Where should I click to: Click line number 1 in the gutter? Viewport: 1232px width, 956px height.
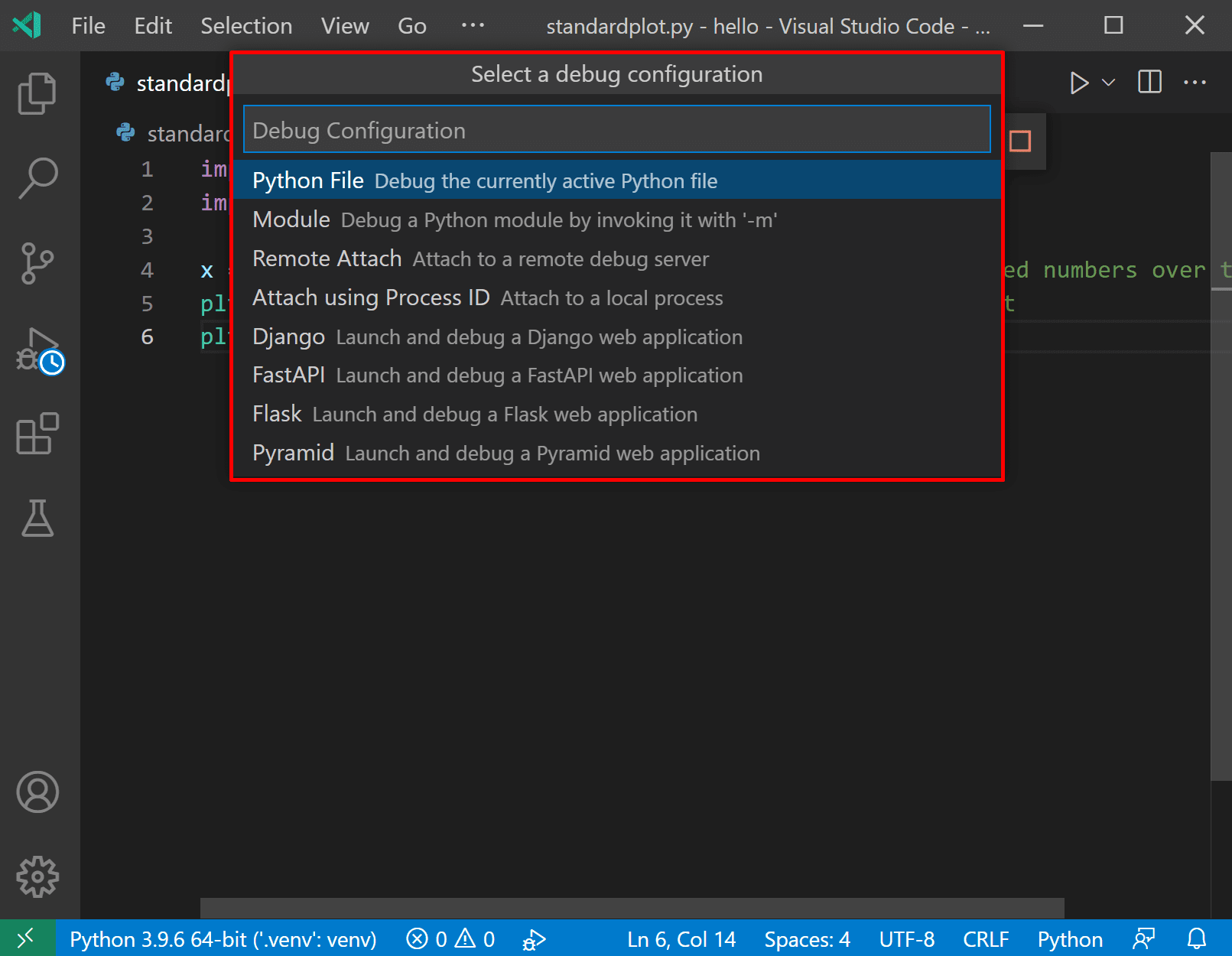(x=147, y=169)
